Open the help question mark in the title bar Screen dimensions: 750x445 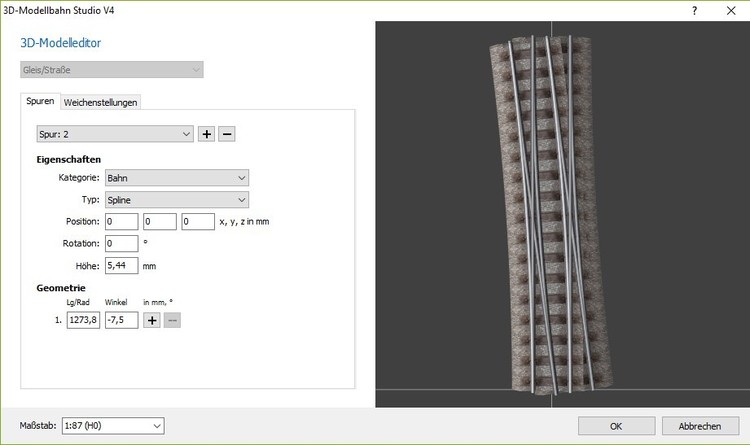(695, 11)
